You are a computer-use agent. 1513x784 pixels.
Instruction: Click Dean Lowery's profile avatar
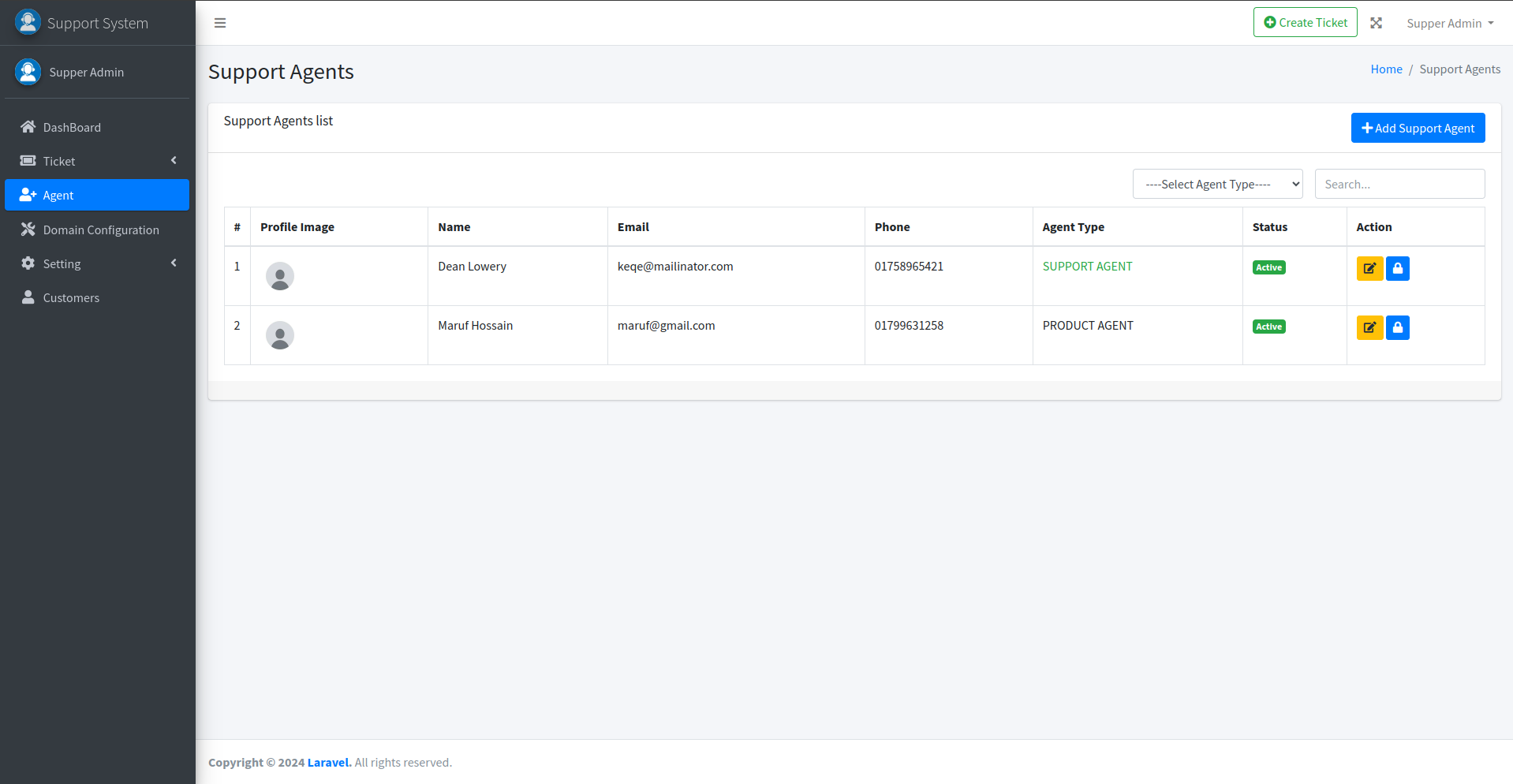280,276
